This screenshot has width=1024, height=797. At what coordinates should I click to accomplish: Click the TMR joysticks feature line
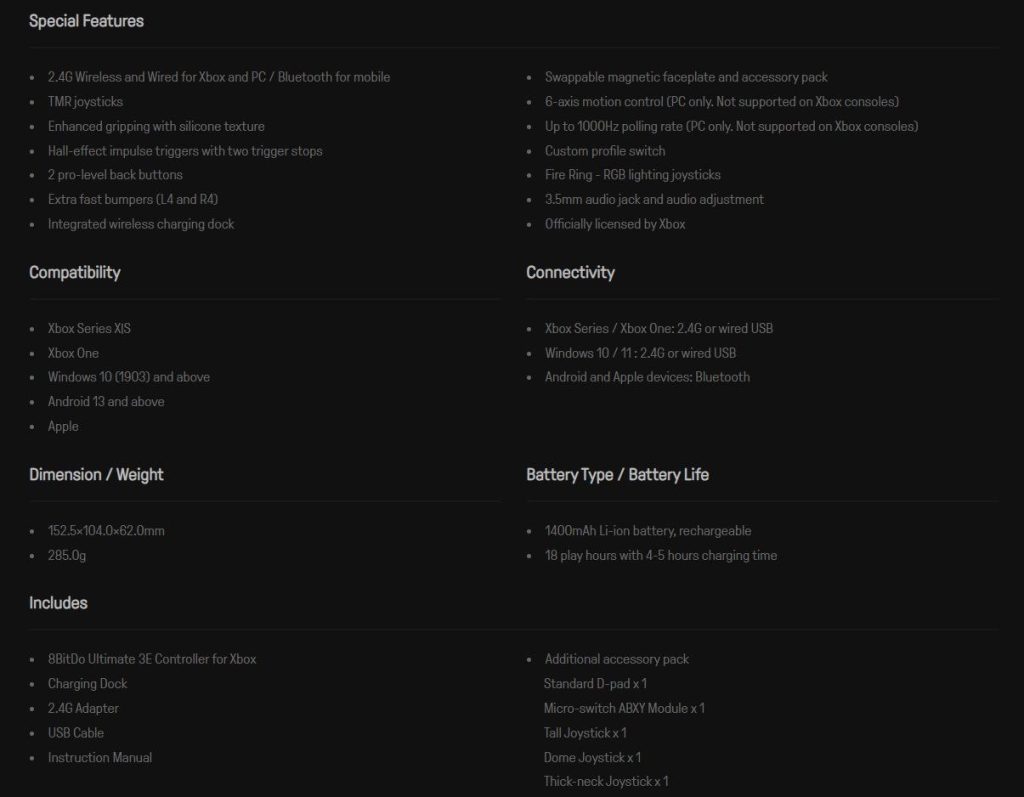pyautogui.click(x=85, y=102)
